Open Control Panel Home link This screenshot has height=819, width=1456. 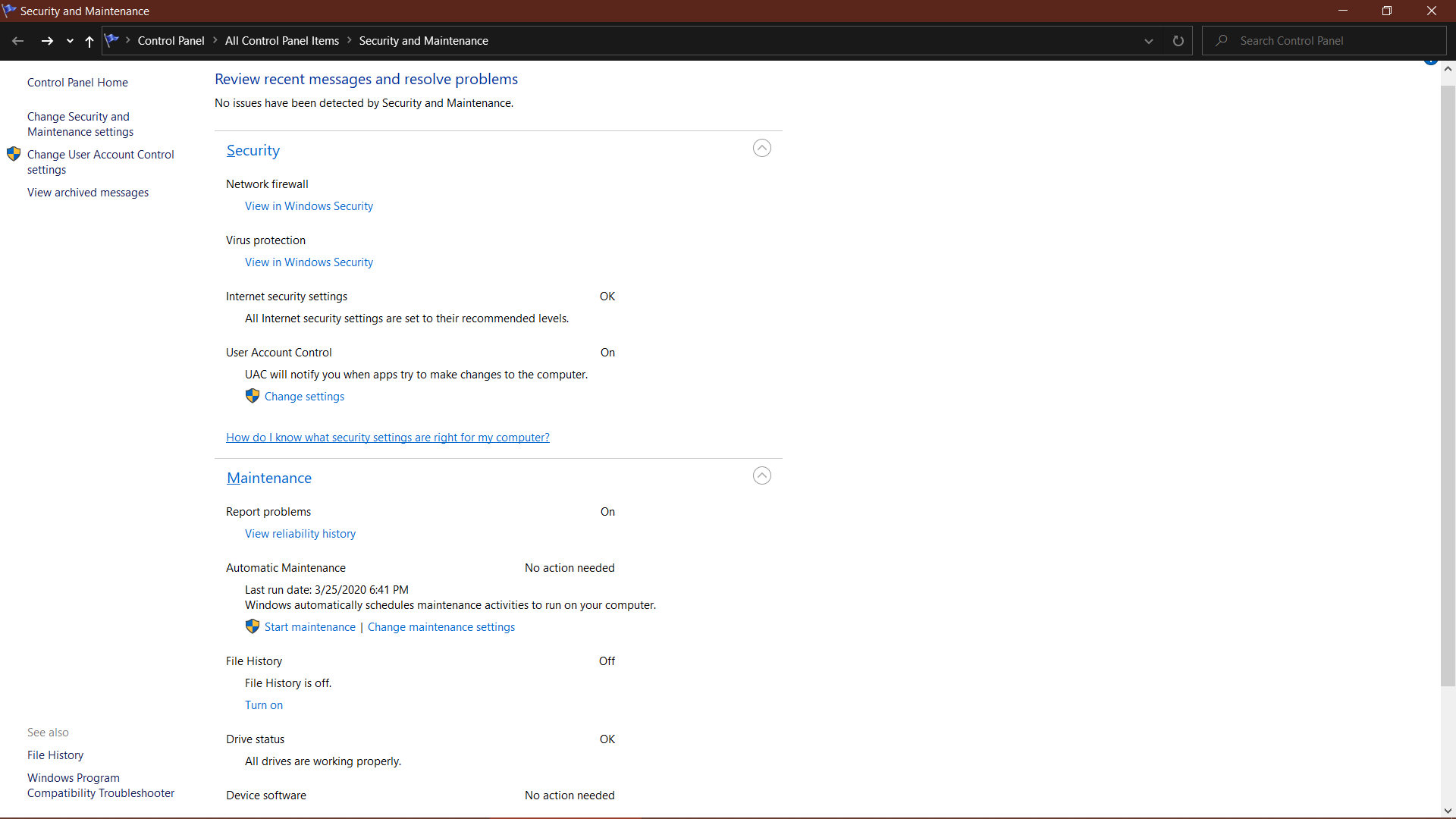pos(77,83)
